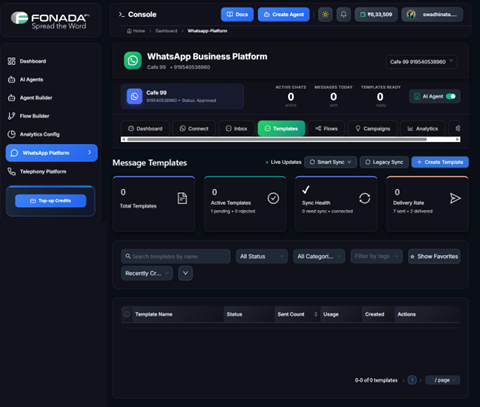Toggle the sort direction chevron button
Screen dimensions: 480x407
(x=185, y=273)
